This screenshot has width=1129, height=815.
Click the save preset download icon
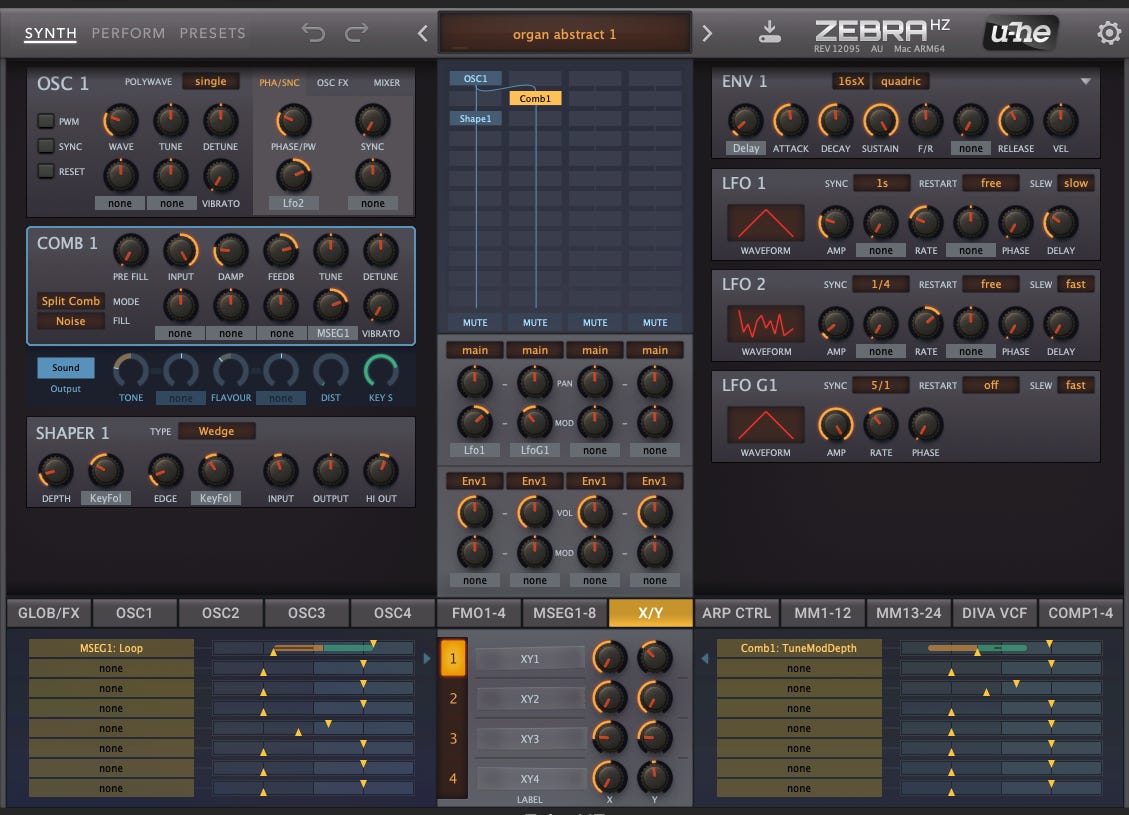click(x=770, y=32)
